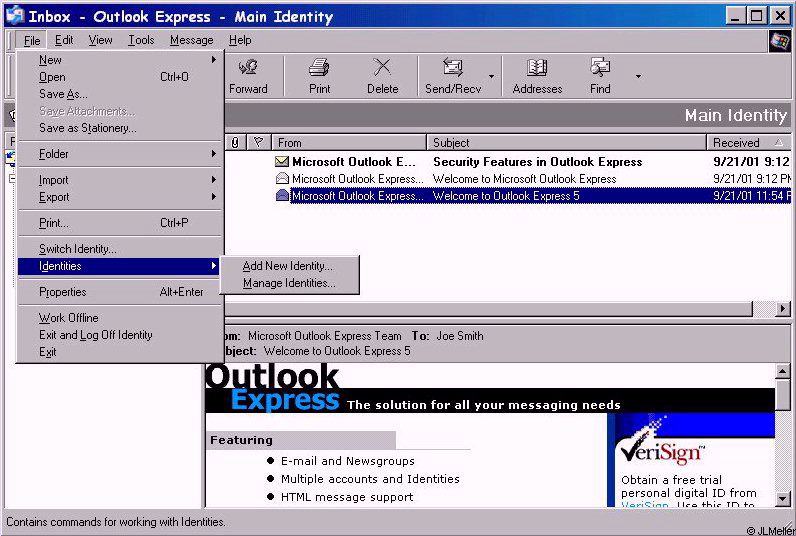Click the flag column header
796x536 pixels.
[258, 143]
